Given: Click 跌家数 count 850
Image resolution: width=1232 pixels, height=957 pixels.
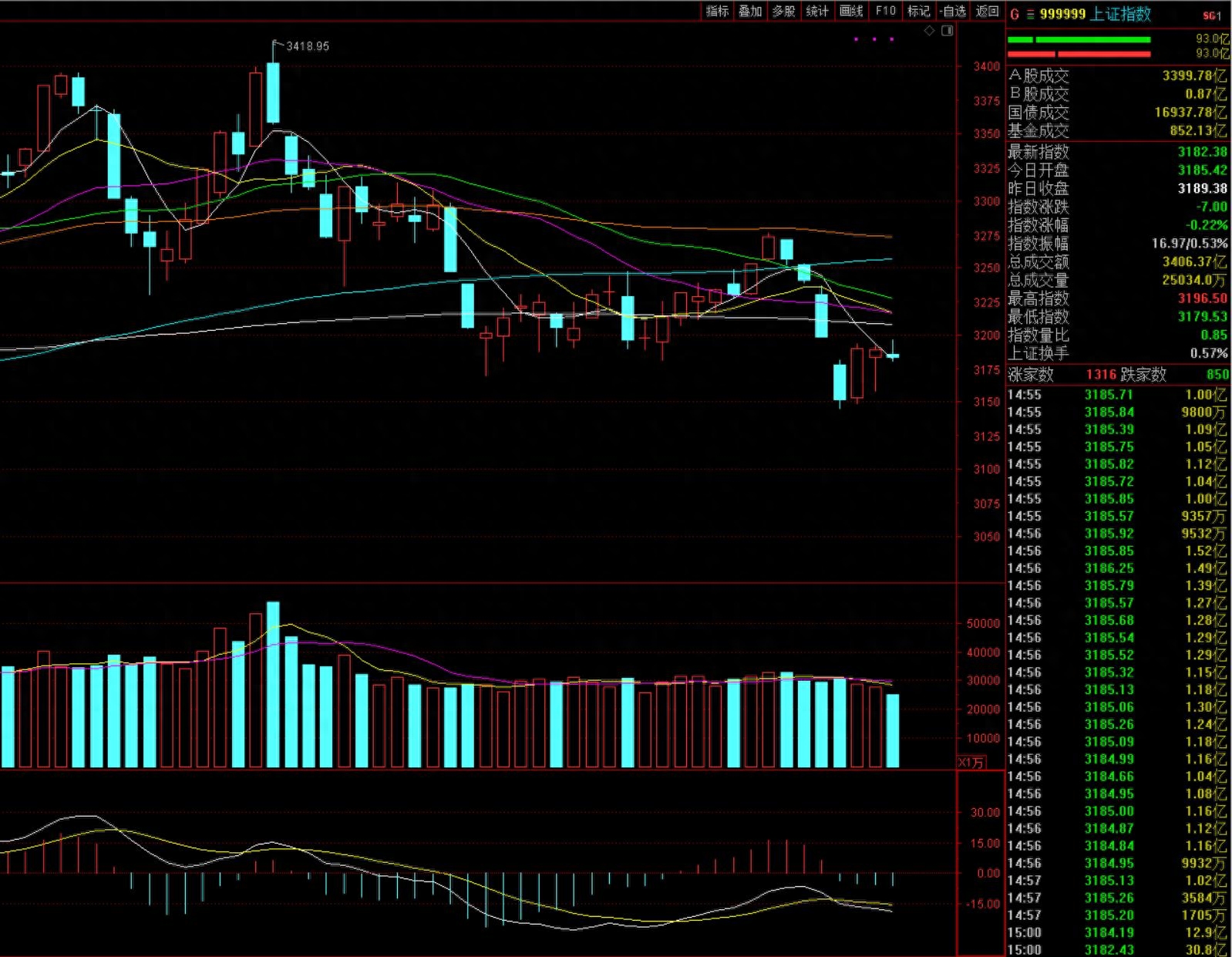Looking at the screenshot, I should [x=1217, y=375].
